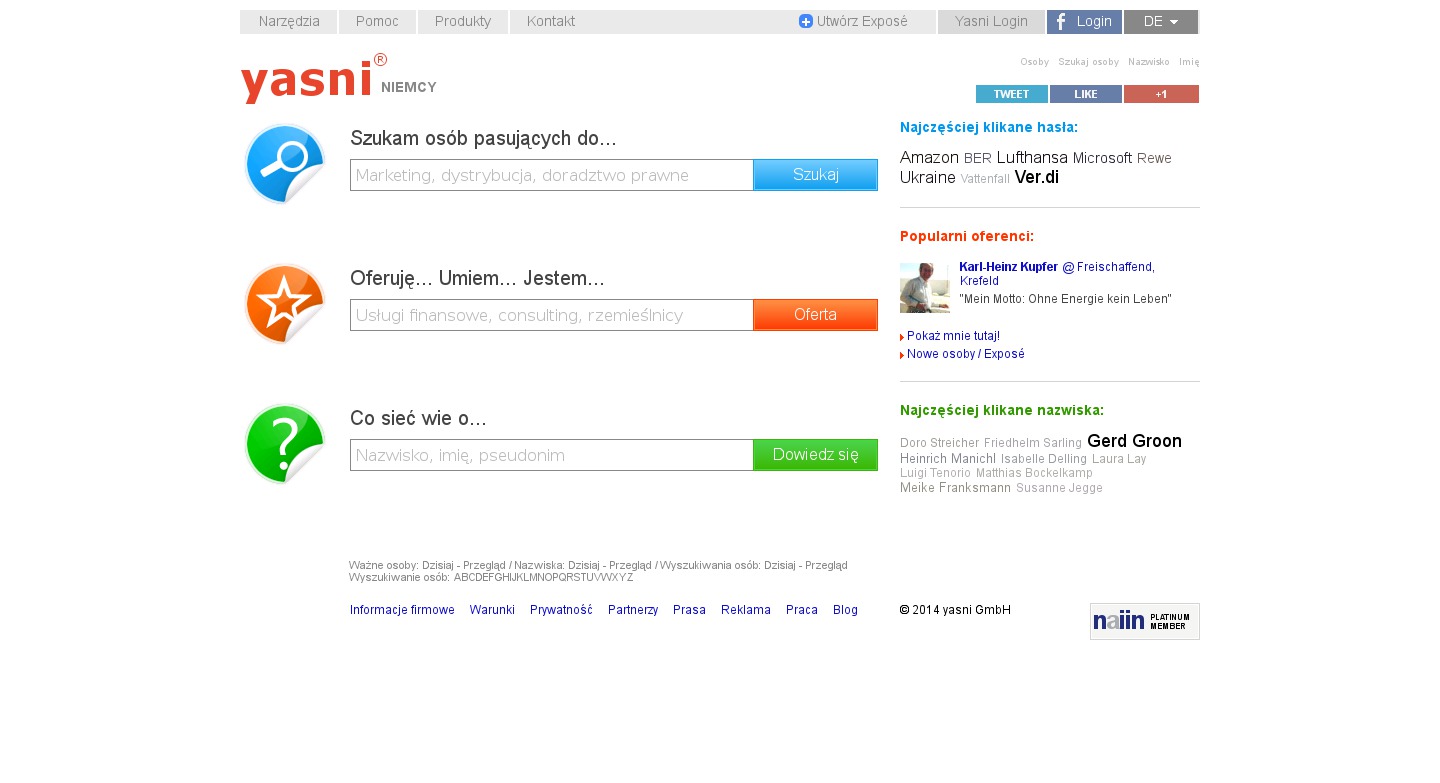Click the blue Szukaj button

pos(816,175)
